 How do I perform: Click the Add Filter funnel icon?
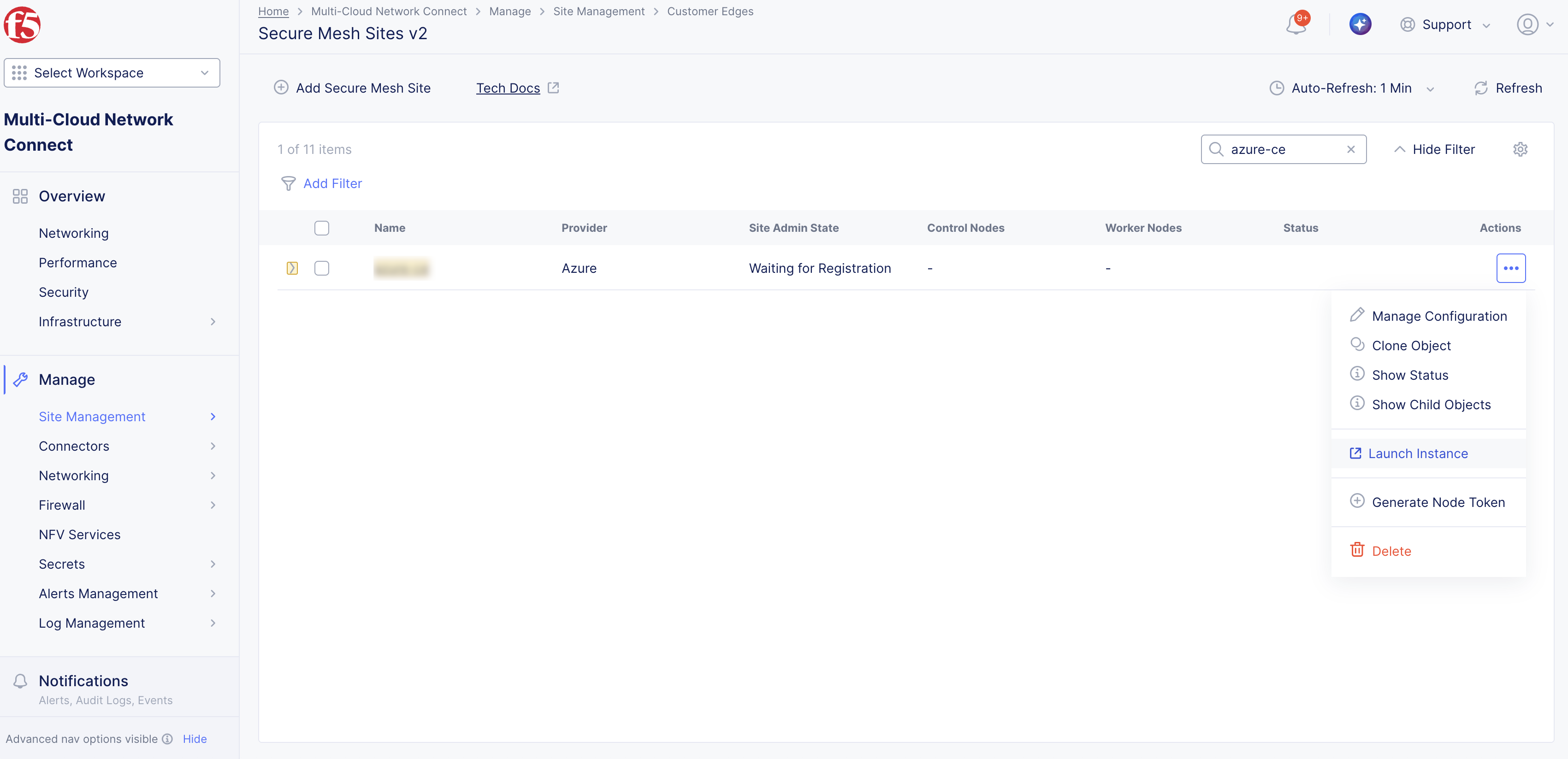point(289,183)
